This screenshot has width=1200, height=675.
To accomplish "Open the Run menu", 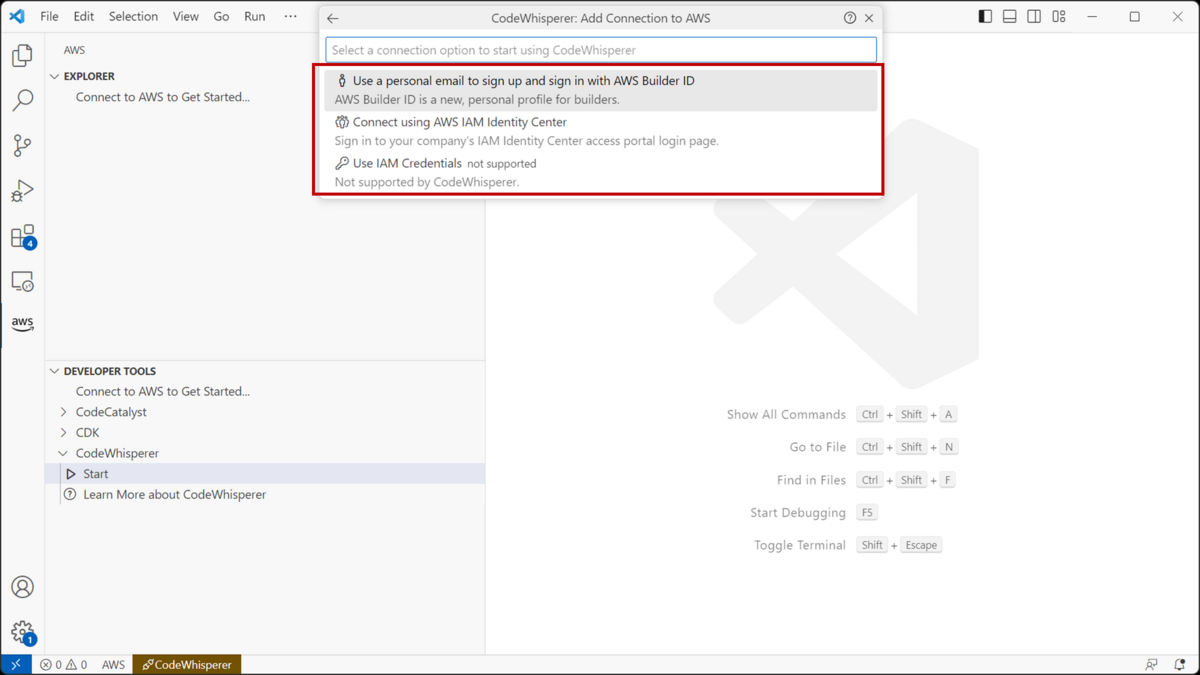I will [x=255, y=16].
